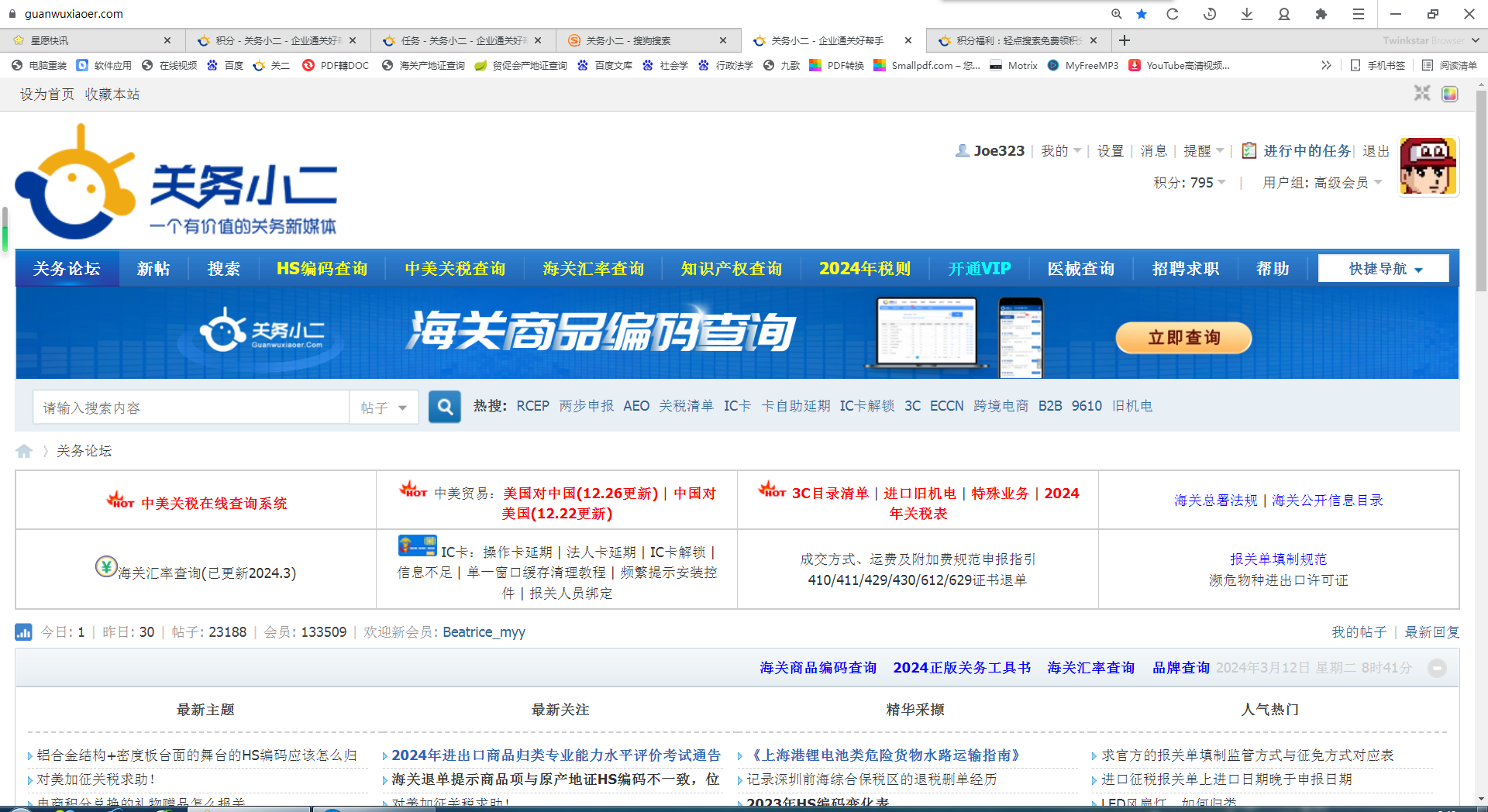Open the 开通VIP navigation item
This screenshot has height=812, width=1488.
[979, 269]
